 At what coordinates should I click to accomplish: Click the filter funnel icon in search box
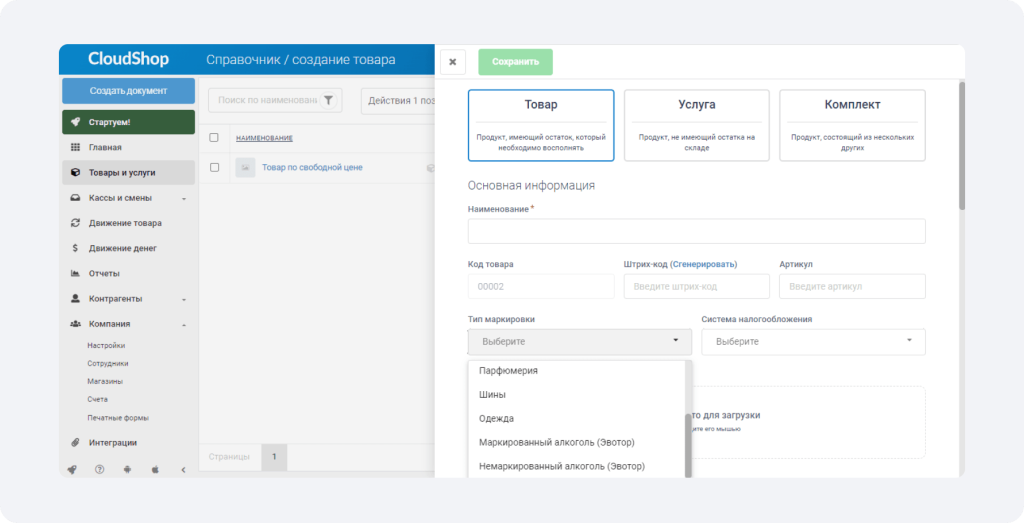coord(328,101)
